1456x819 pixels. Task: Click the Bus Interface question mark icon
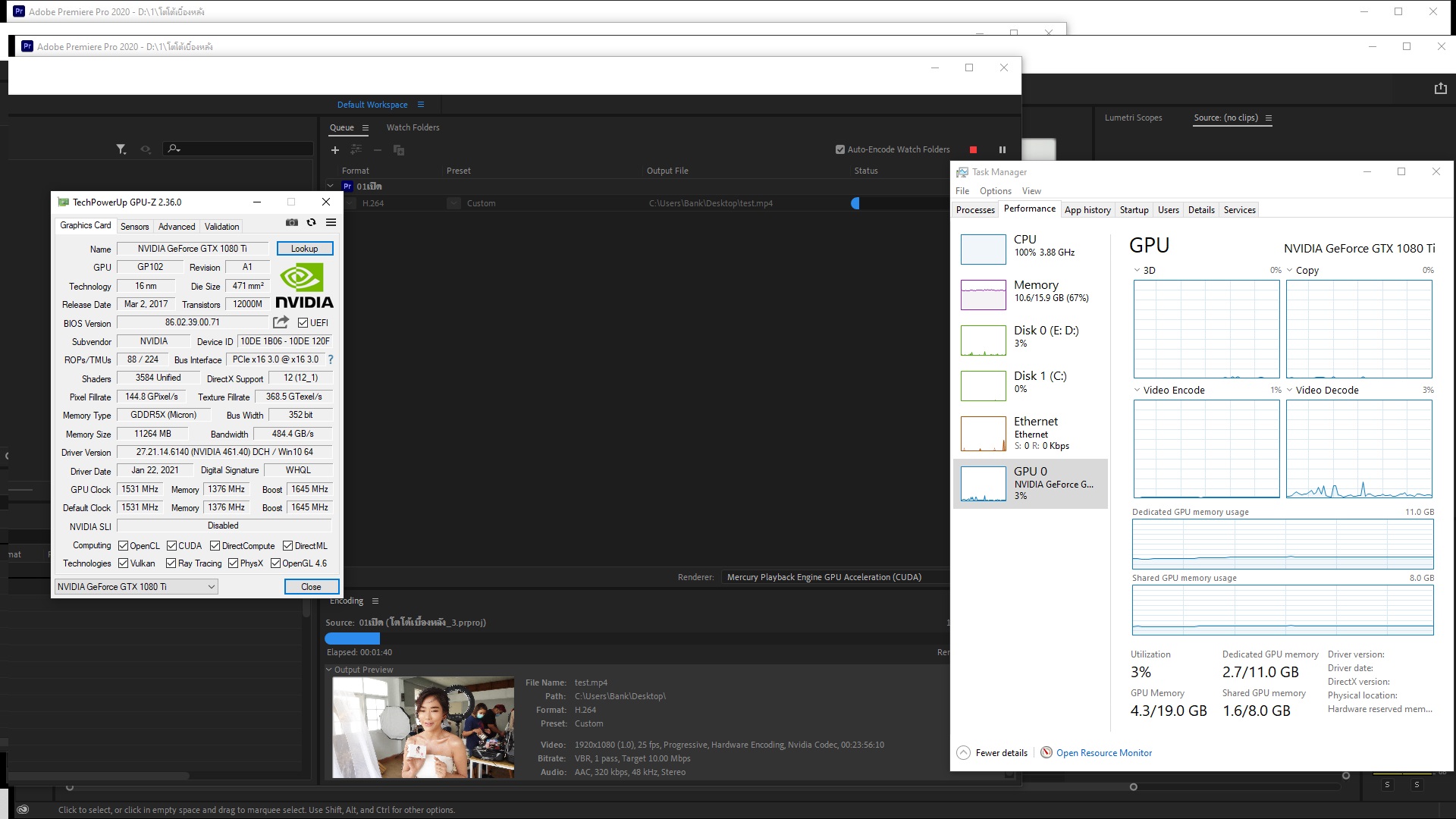click(x=331, y=359)
